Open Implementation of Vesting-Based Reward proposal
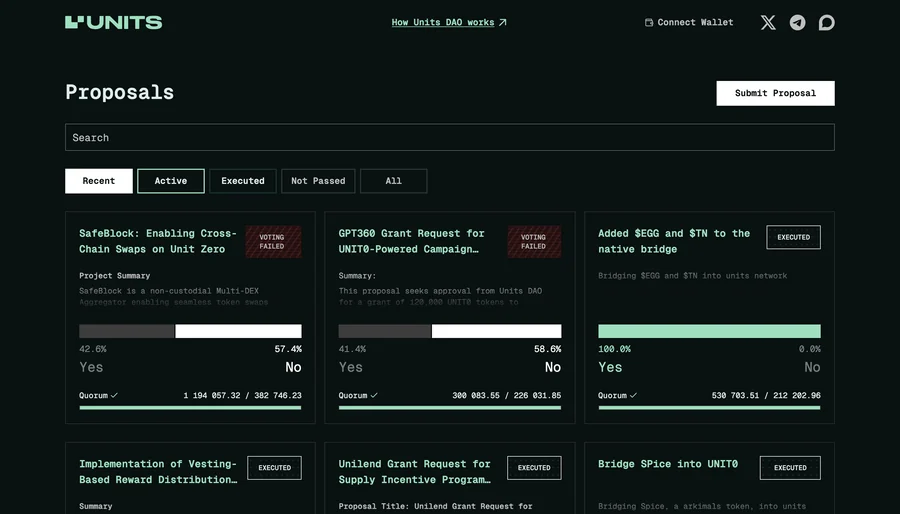The width and height of the screenshot is (900, 514). coord(158,472)
